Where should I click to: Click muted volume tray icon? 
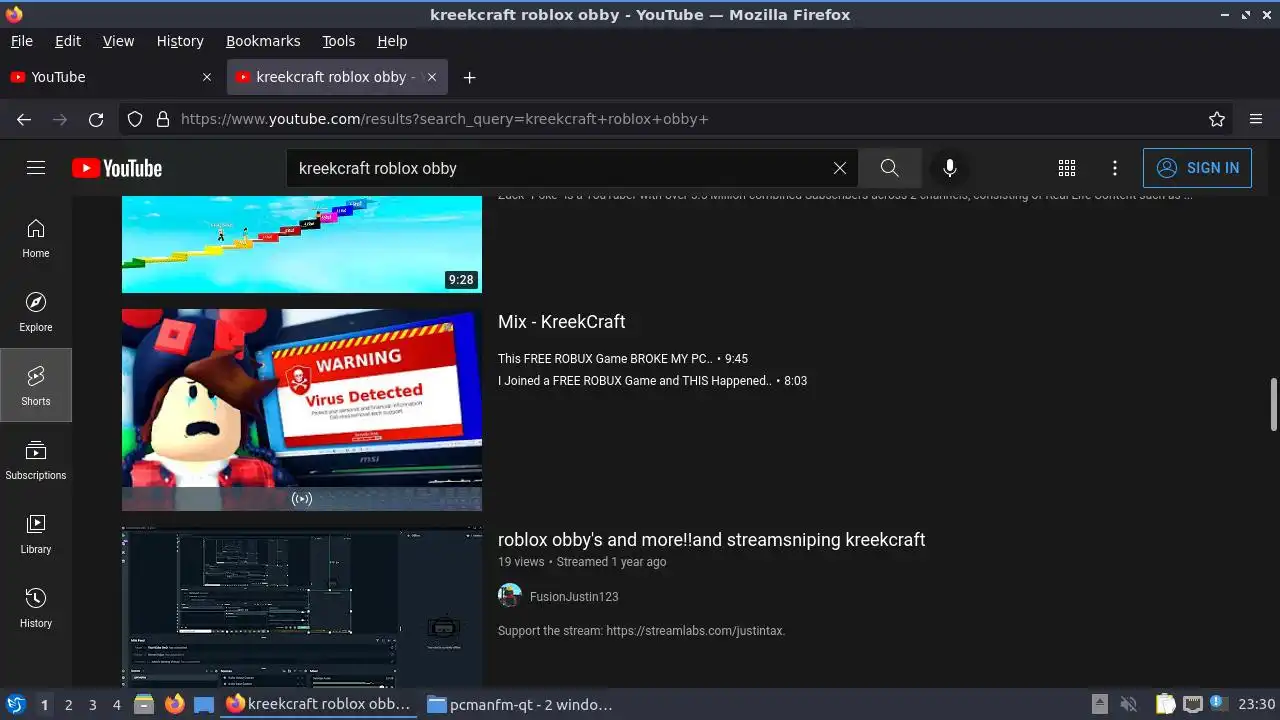pos(1128,704)
